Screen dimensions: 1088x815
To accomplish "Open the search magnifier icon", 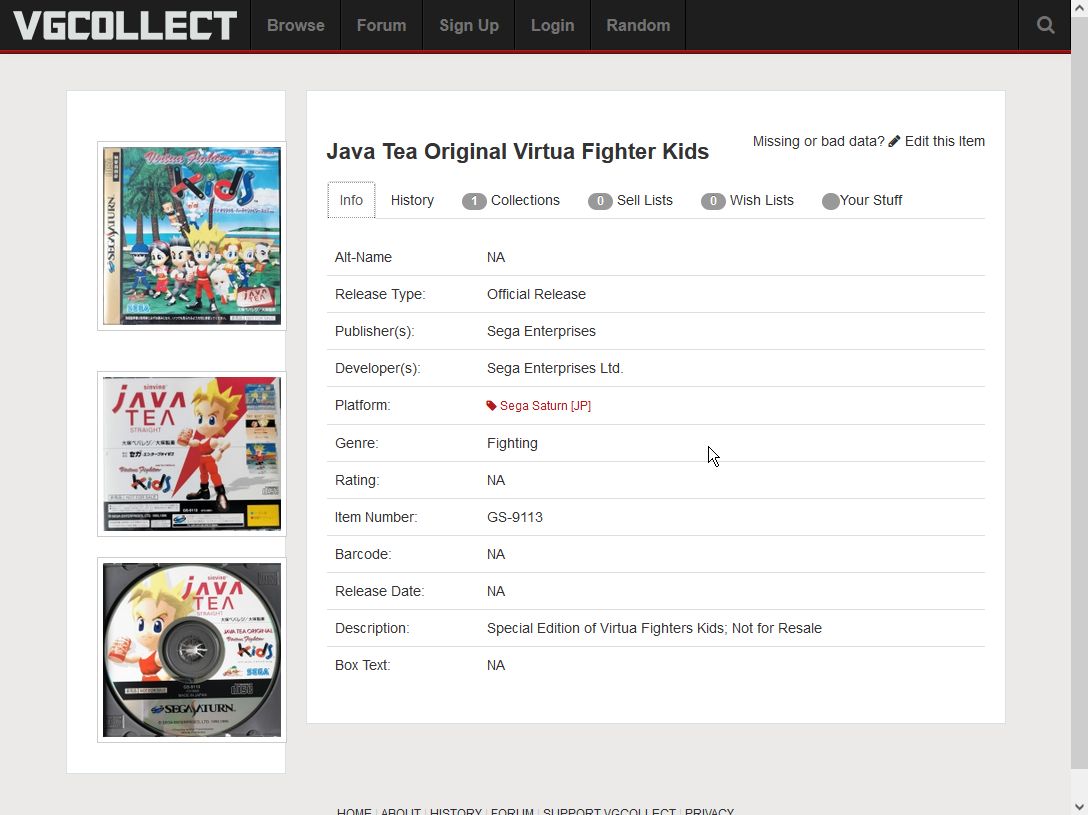I will [x=1045, y=24].
